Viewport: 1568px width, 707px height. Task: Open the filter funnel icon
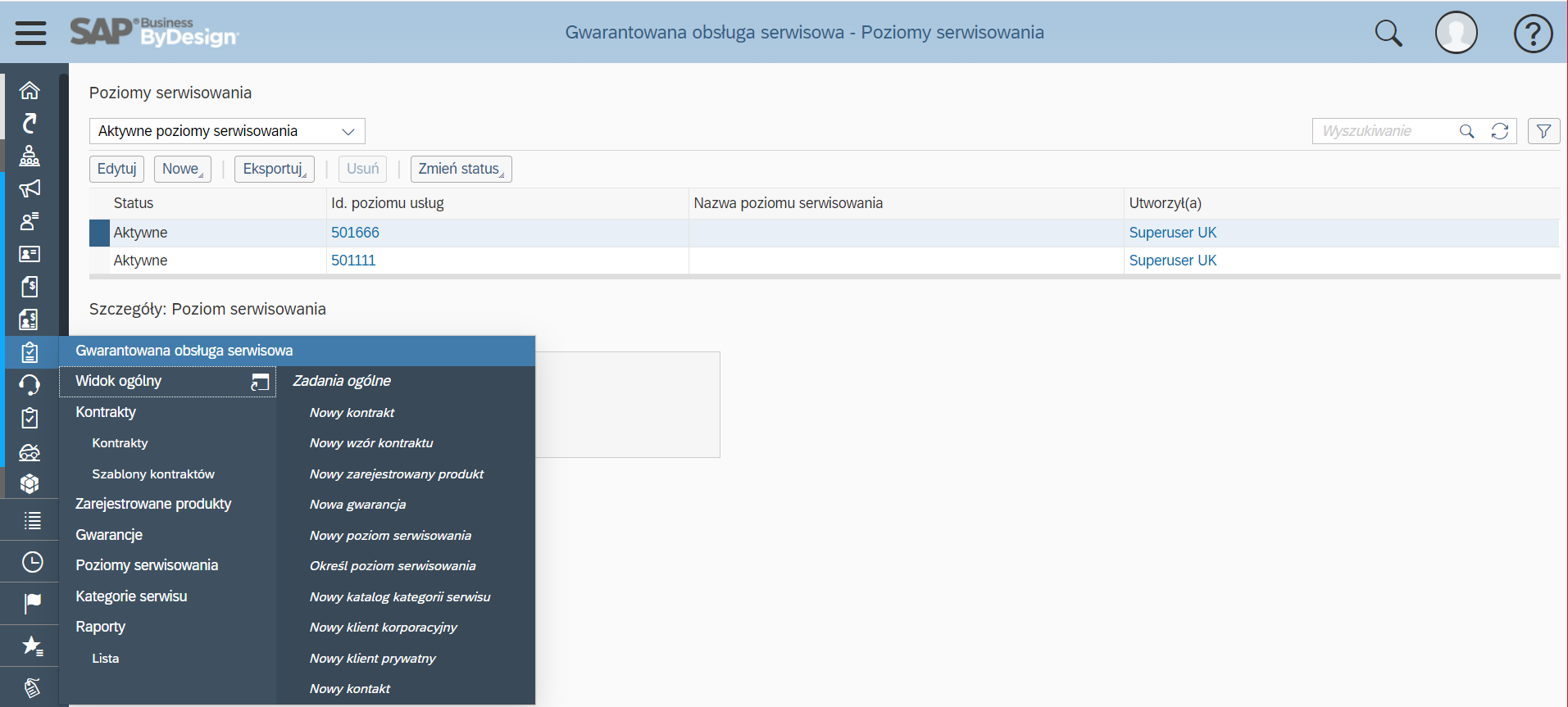[x=1544, y=131]
